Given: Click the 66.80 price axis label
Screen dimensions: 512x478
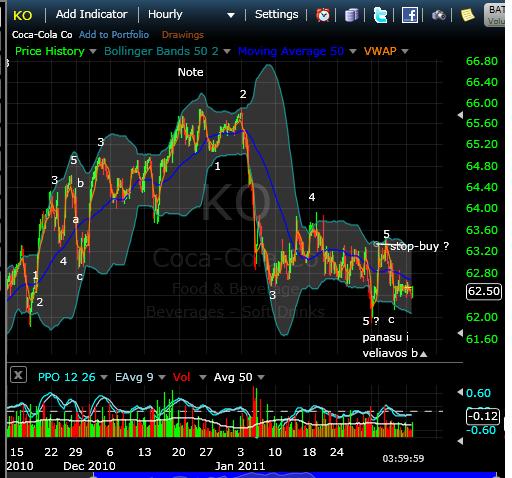Looking at the screenshot, I should pyautogui.click(x=482, y=61).
